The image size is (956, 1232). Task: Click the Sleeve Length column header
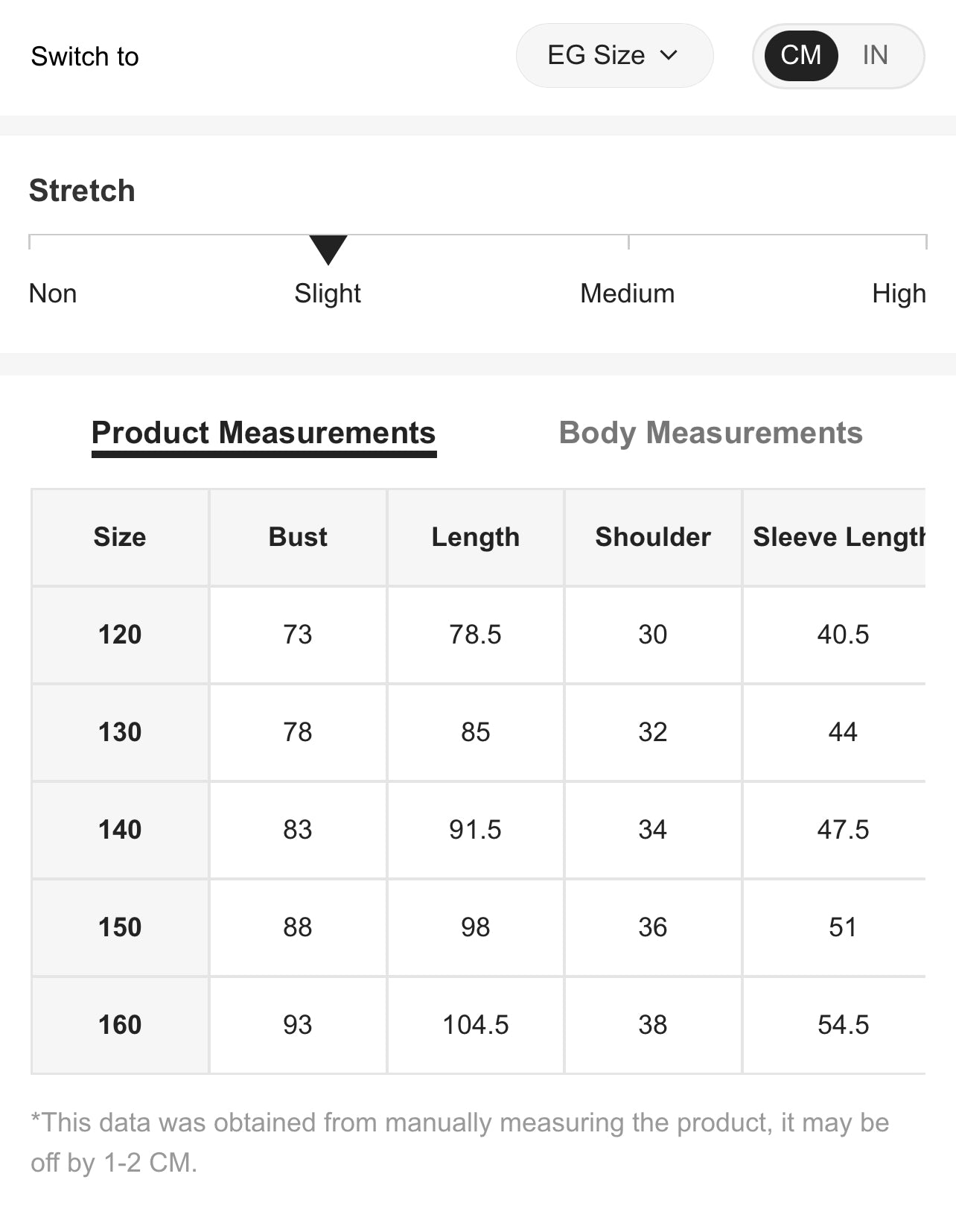838,537
